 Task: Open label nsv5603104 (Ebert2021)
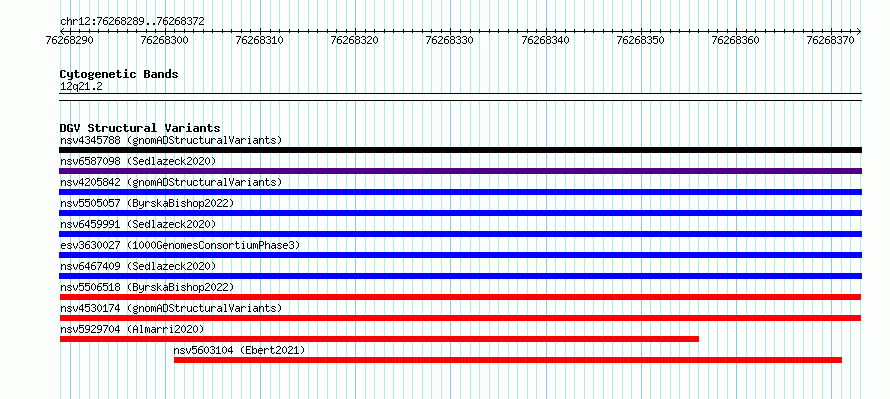(240, 350)
